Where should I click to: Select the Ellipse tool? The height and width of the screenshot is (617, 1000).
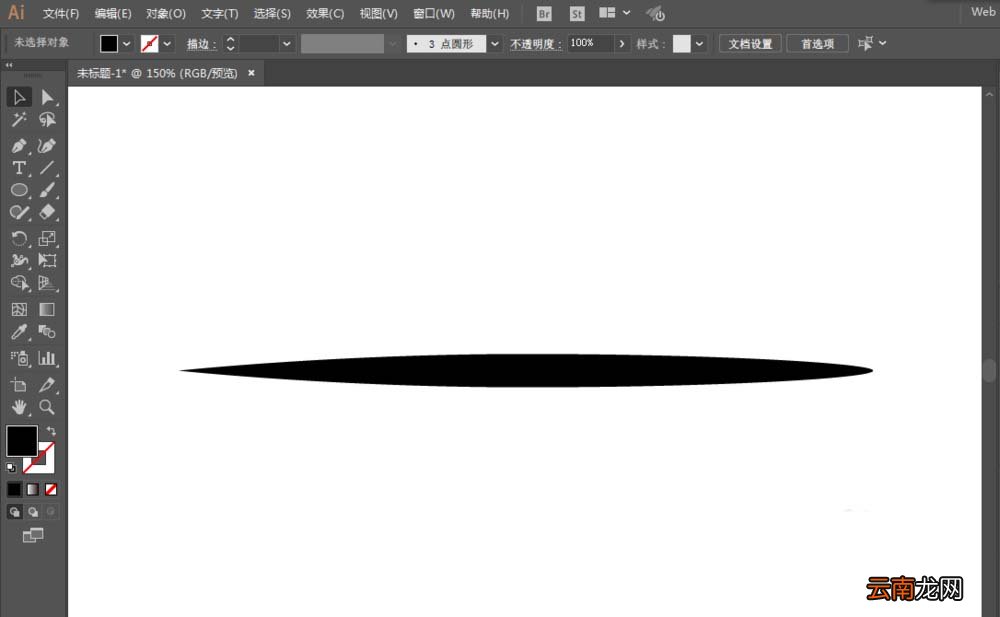[19, 190]
